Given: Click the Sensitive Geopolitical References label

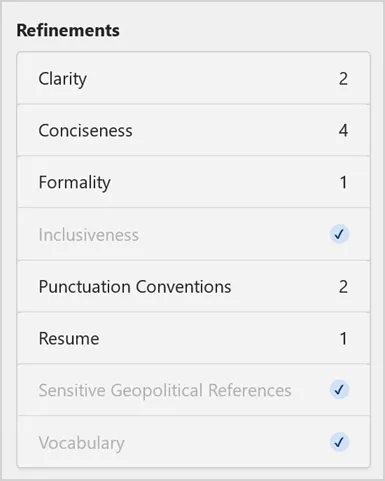Looking at the screenshot, I should tap(165, 390).
